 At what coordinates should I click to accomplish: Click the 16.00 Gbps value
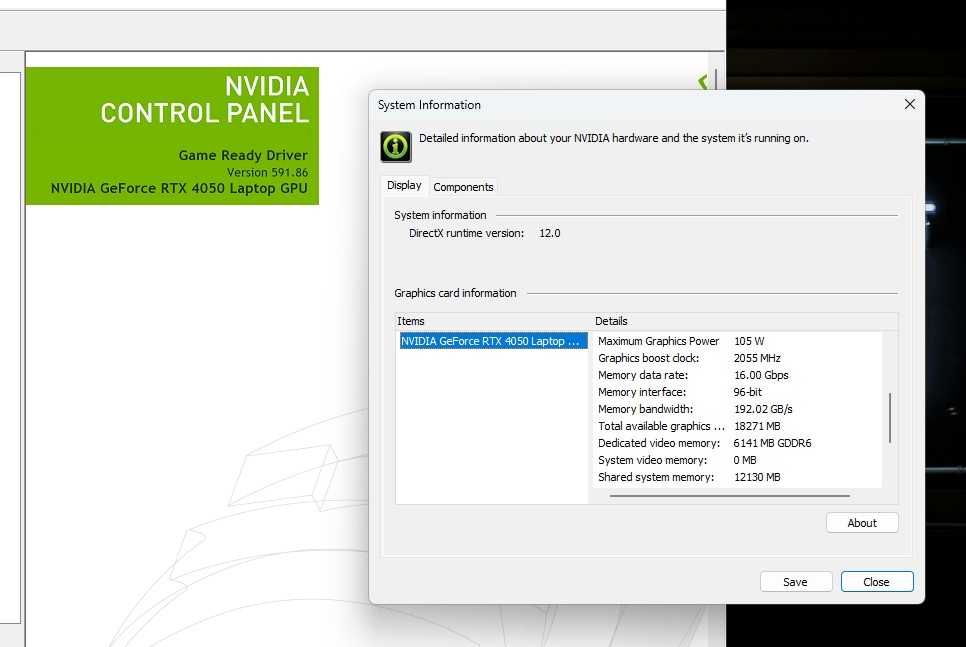tap(761, 375)
